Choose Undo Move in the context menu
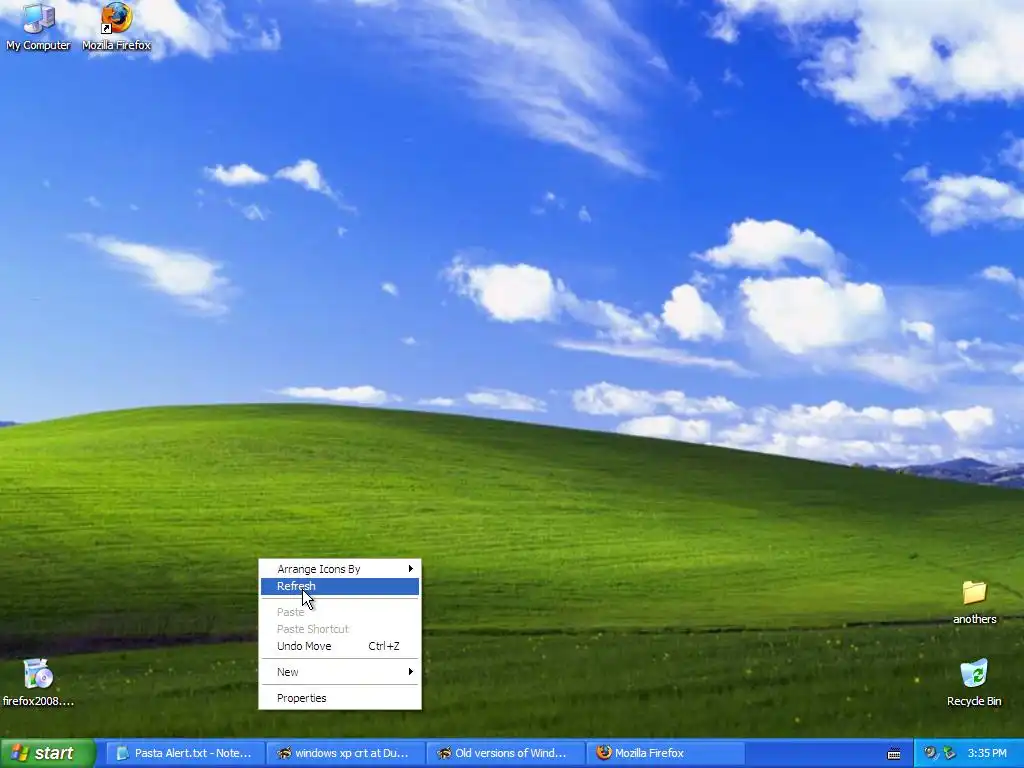 pyautogui.click(x=340, y=646)
